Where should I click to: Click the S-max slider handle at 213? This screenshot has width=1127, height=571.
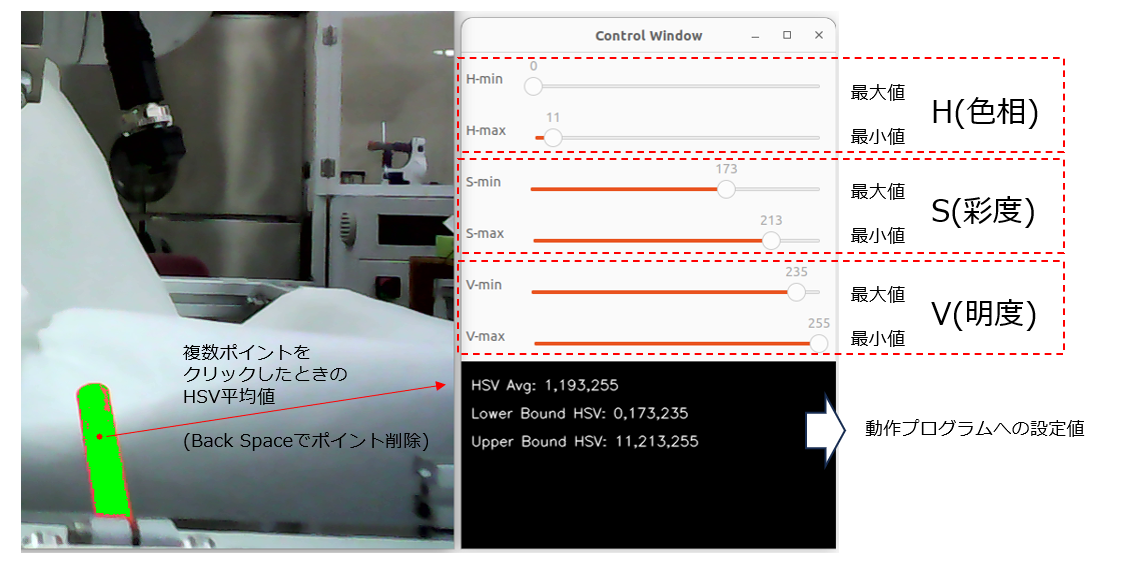[770, 240]
